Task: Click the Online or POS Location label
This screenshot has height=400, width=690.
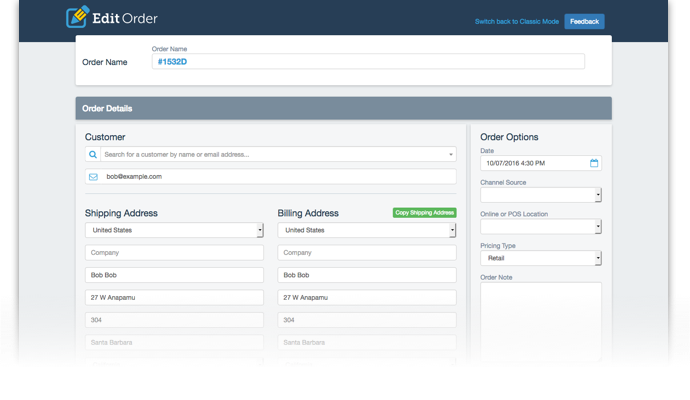Action: (514, 214)
